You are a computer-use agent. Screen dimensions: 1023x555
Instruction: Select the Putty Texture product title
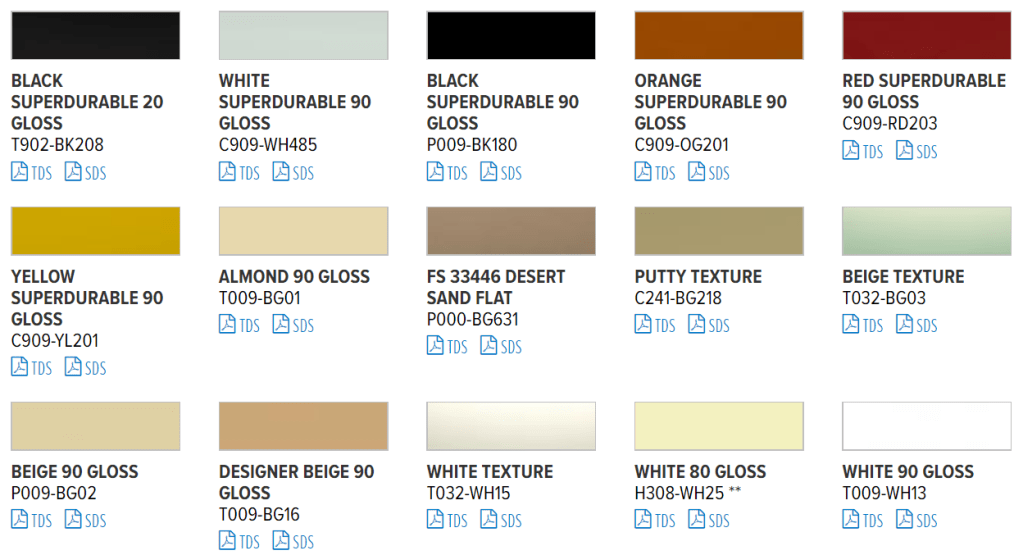pos(698,276)
